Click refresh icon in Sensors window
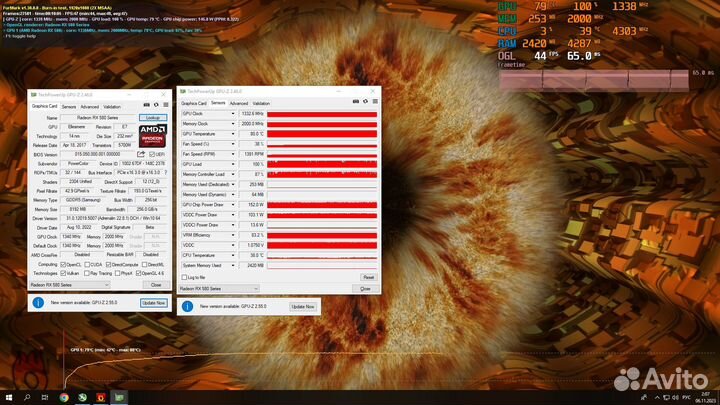The height and width of the screenshot is (405, 720). pyautogui.click(x=366, y=101)
